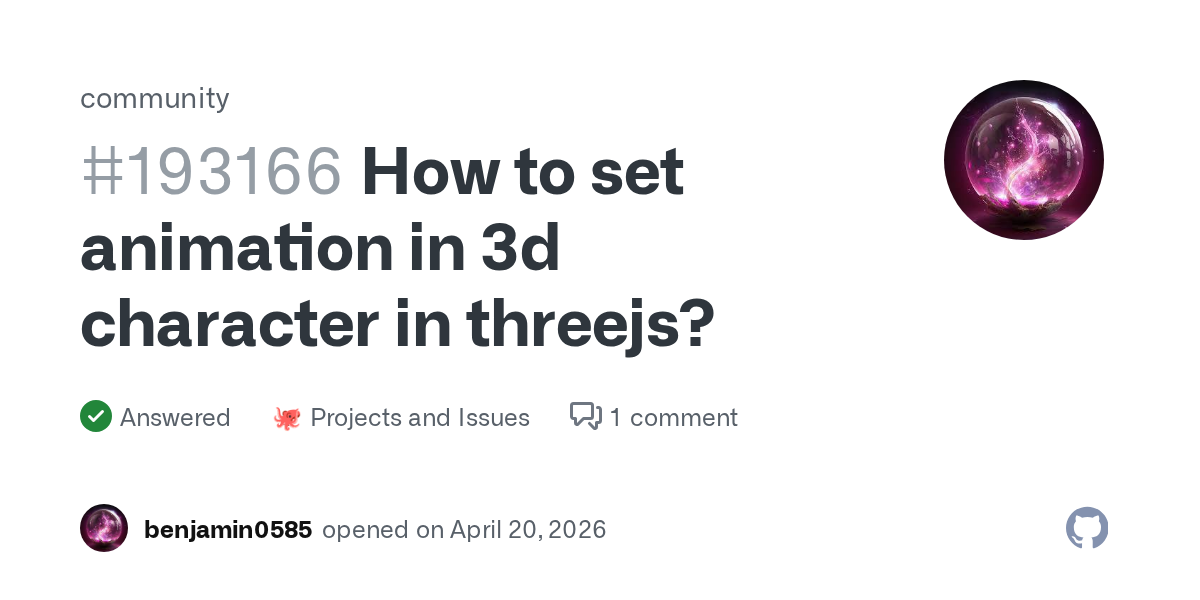Select the discussion number #193166

coord(211,171)
